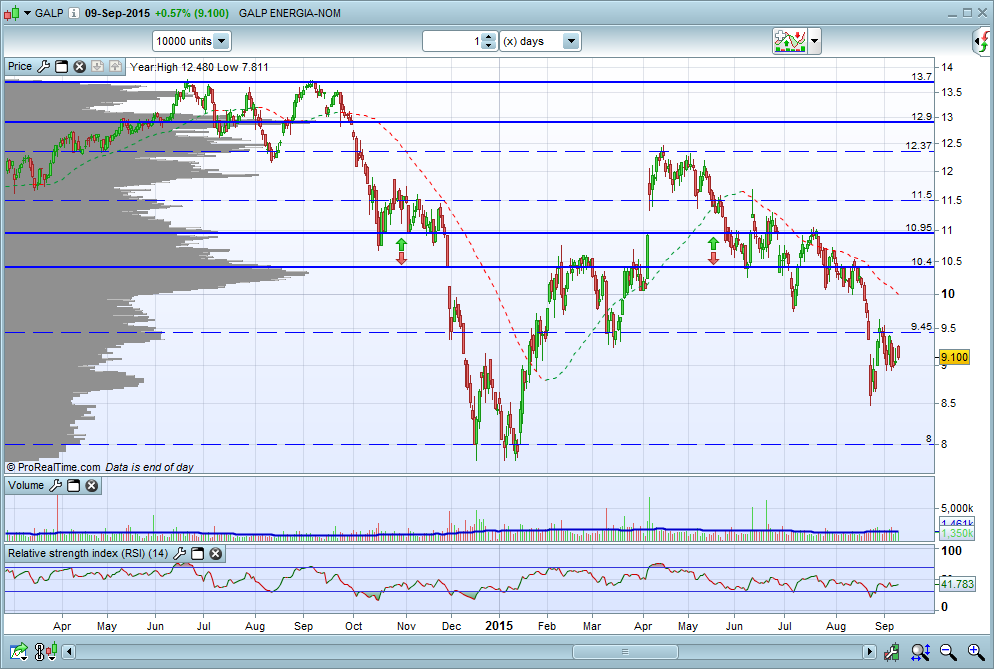994x669 pixels.
Task: Click the 41.783 RSI value label
Action: (x=957, y=584)
